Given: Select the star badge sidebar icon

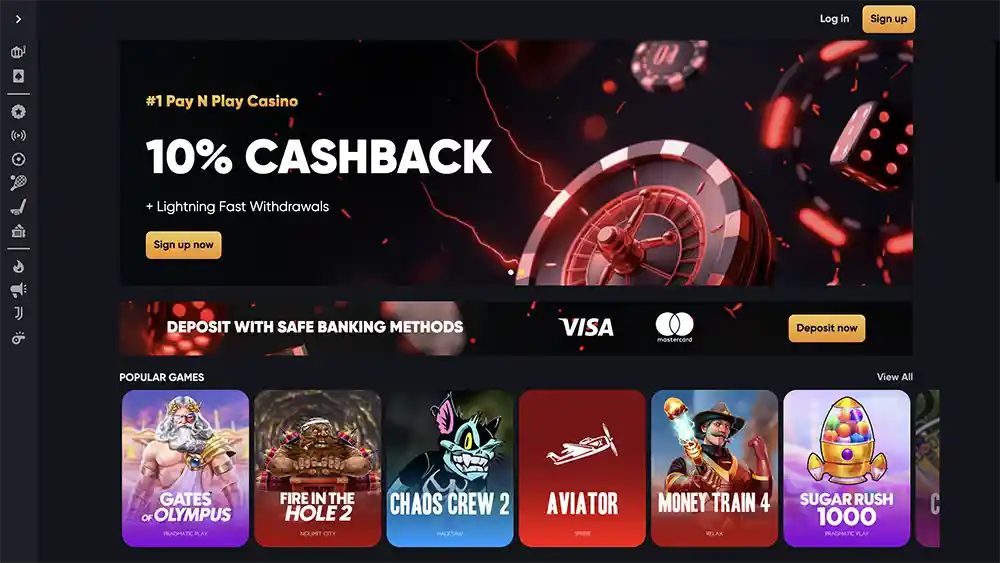Looking at the screenshot, I should [18, 112].
